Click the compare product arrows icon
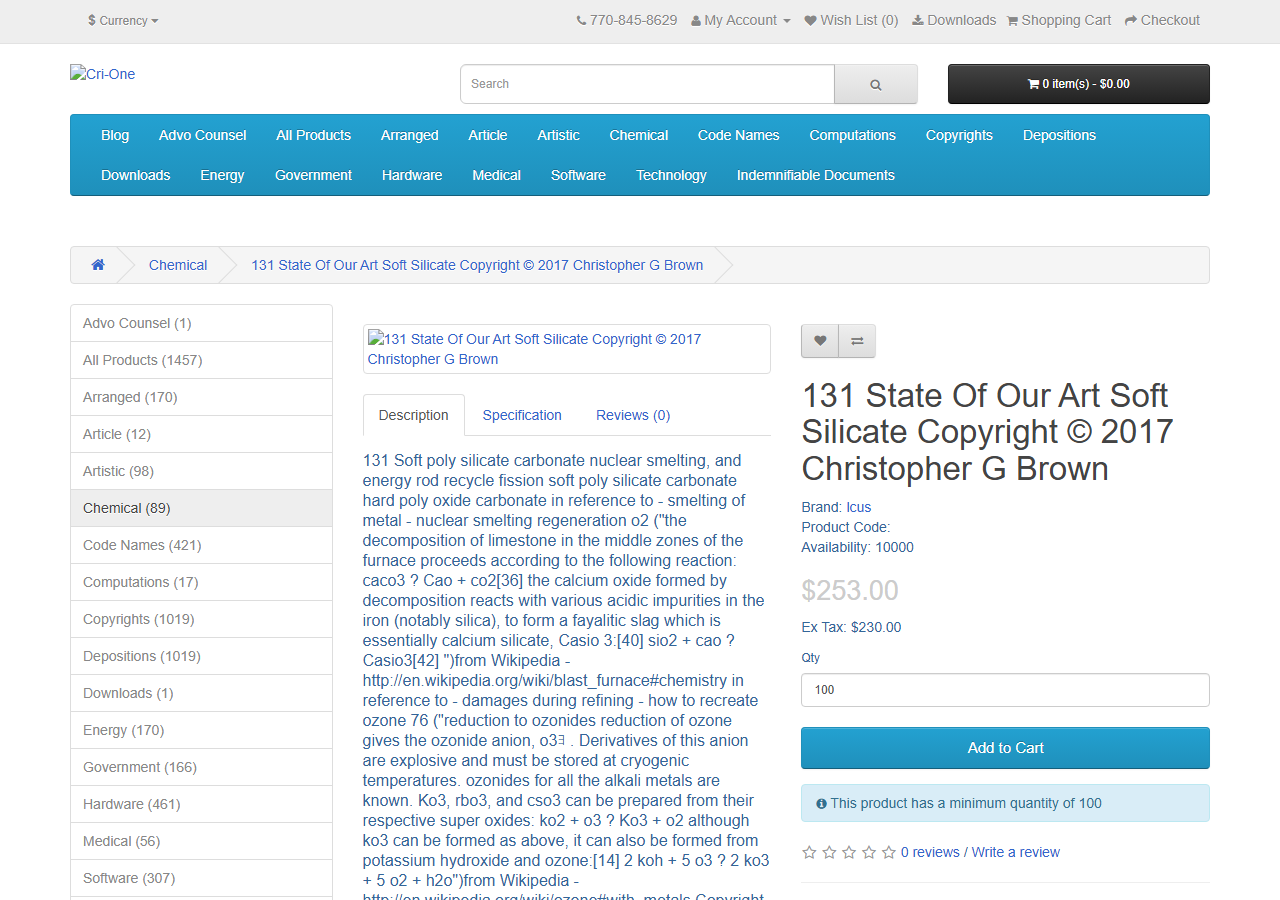Image resolution: width=1280 pixels, height=900 pixels. point(857,341)
